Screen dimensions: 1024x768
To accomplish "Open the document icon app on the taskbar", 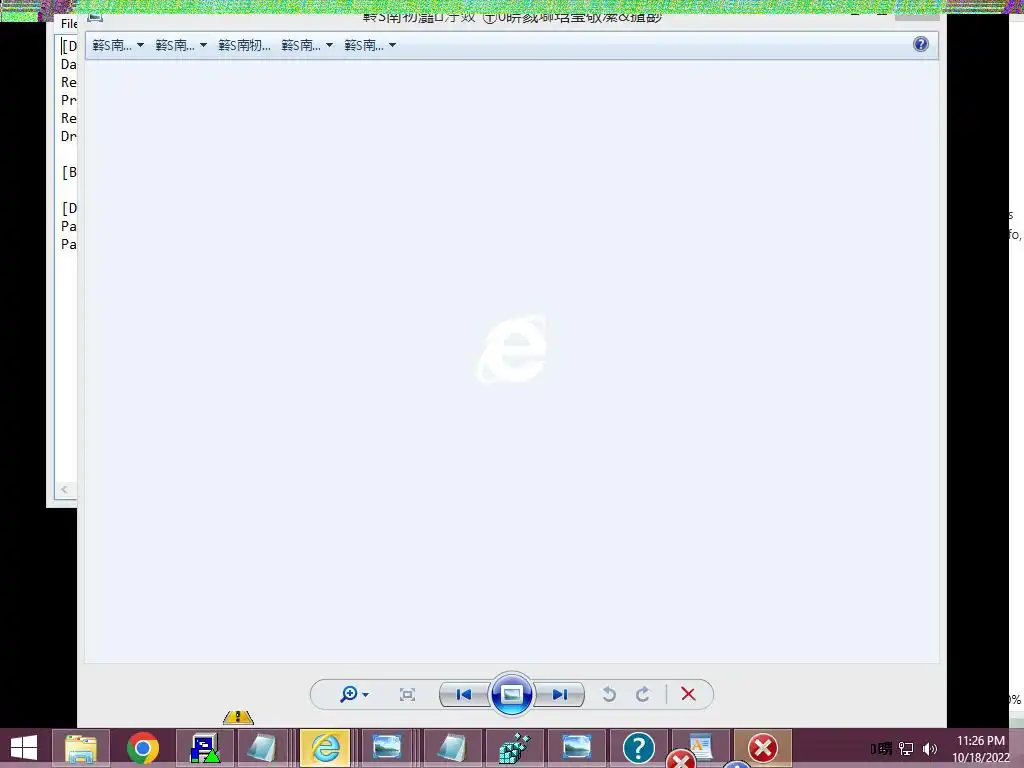I will pos(700,748).
